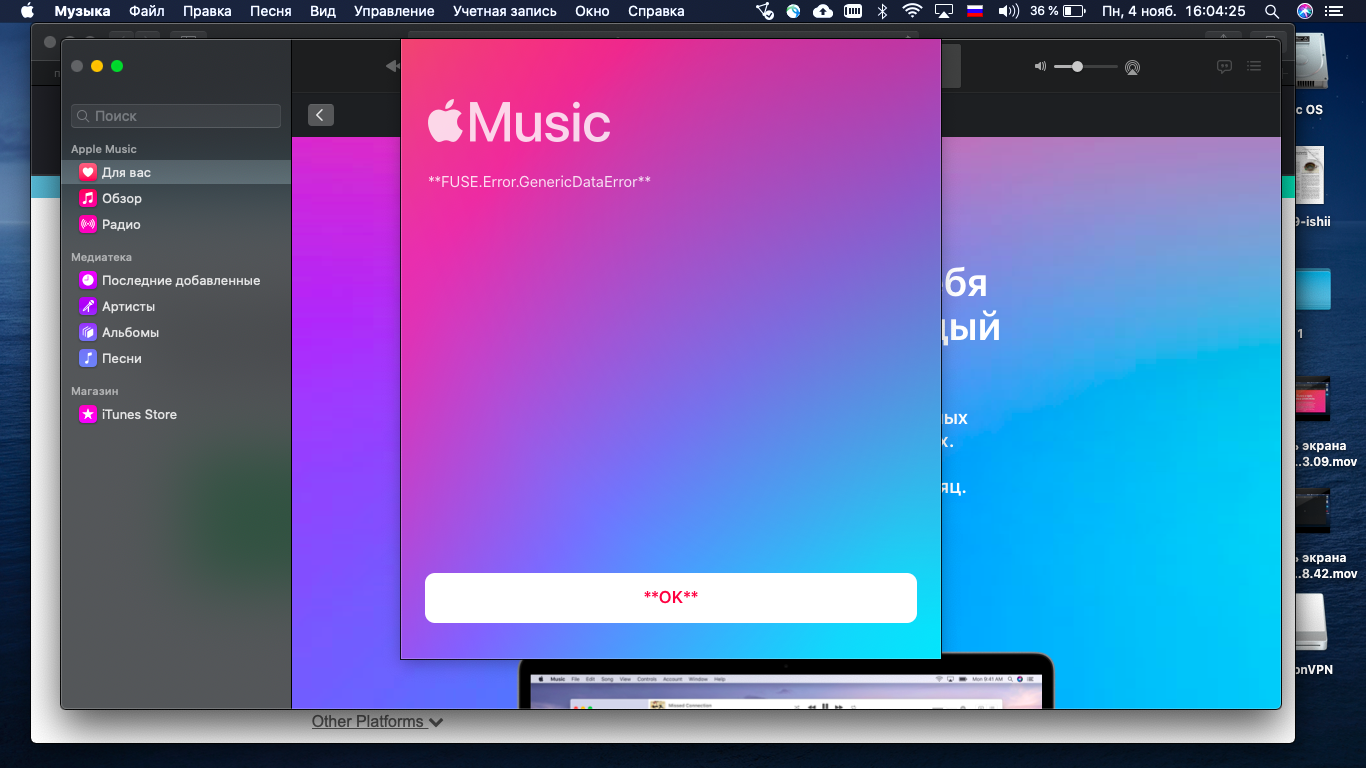Viewport: 1366px width, 768px height.
Task: Open the 'Радио' broadcast icon
Action: click(88, 224)
